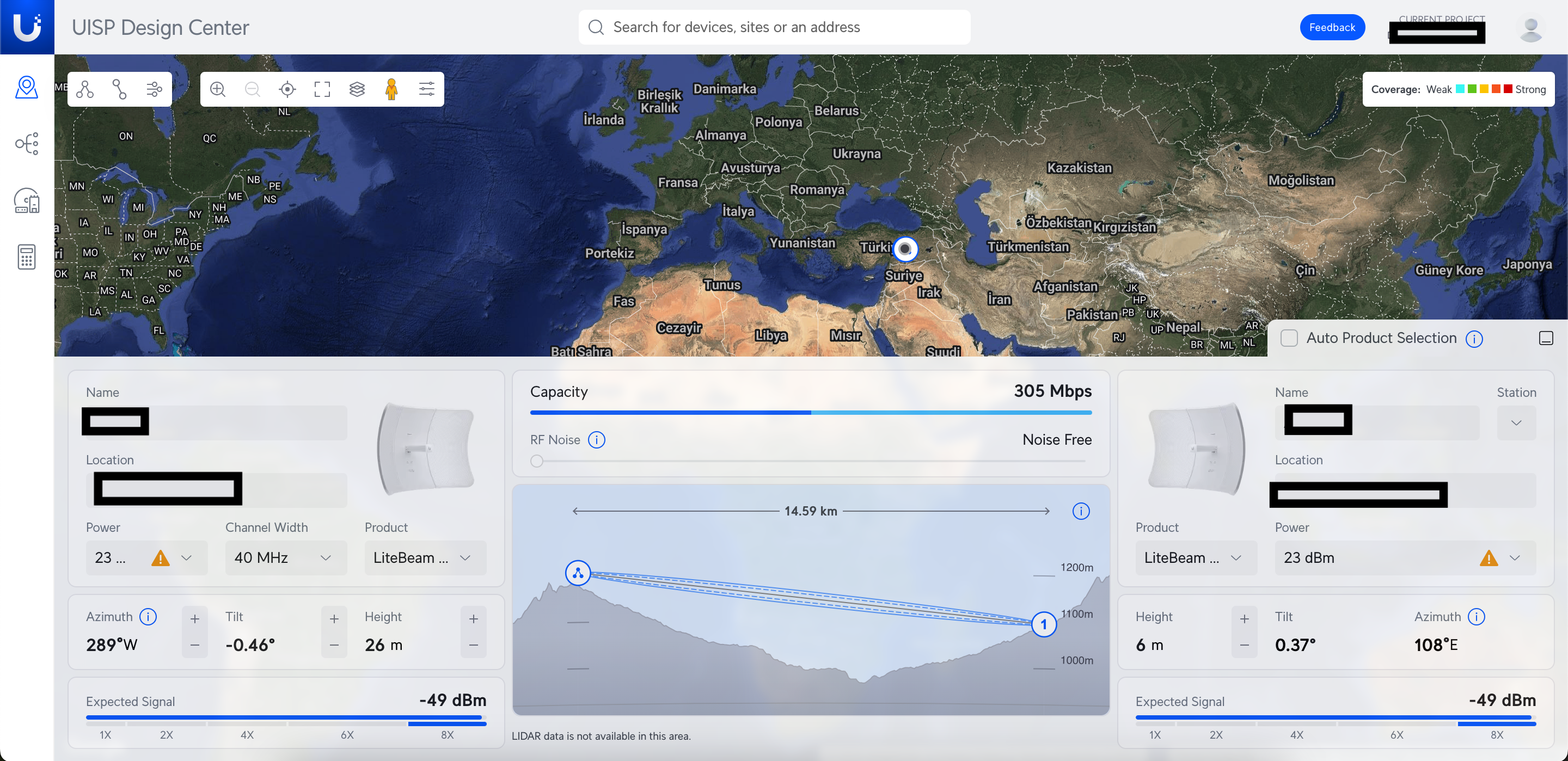Activate the street view pegman
Viewport: 1568px width, 761px height.
coord(391,89)
